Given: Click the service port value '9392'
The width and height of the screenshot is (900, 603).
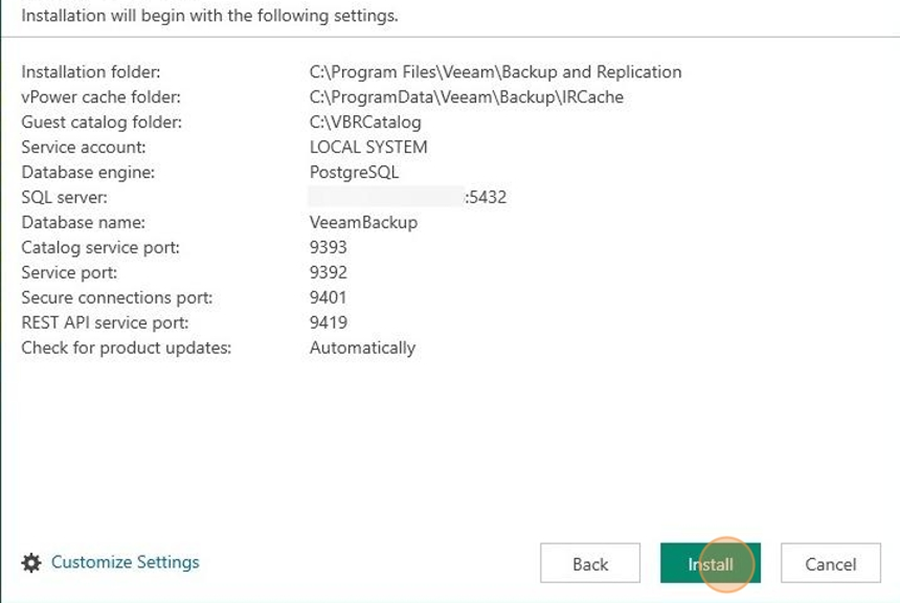Looking at the screenshot, I should pos(328,273).
